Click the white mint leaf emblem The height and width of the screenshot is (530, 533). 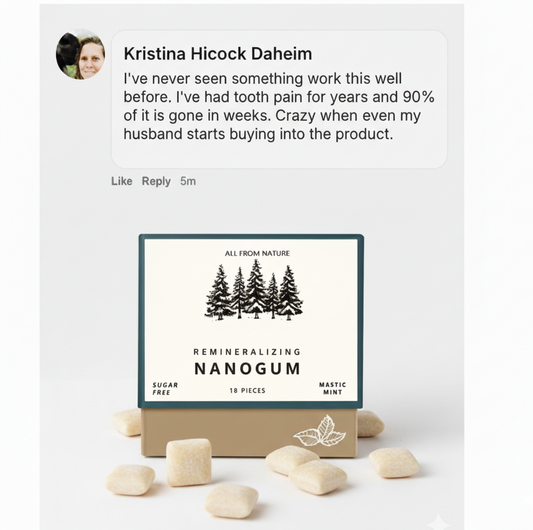click(320, 430)
